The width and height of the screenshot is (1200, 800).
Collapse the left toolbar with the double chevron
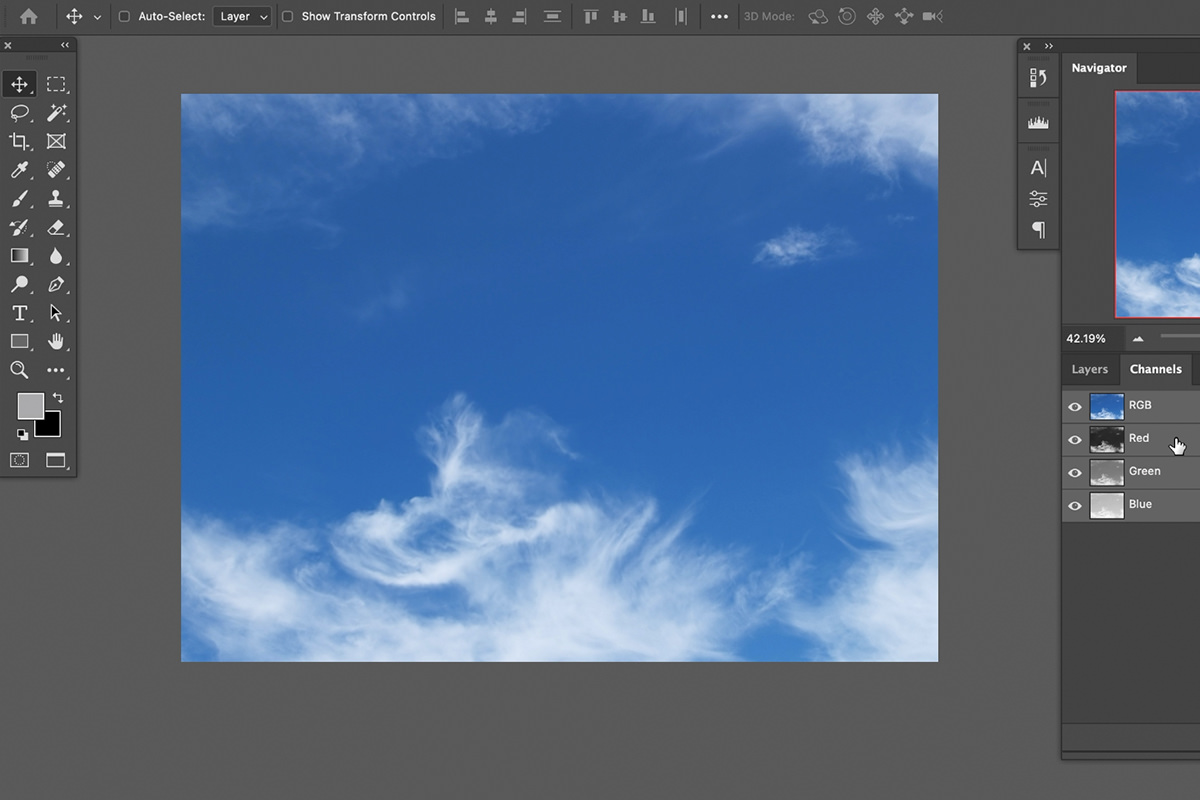pos(64,44)
